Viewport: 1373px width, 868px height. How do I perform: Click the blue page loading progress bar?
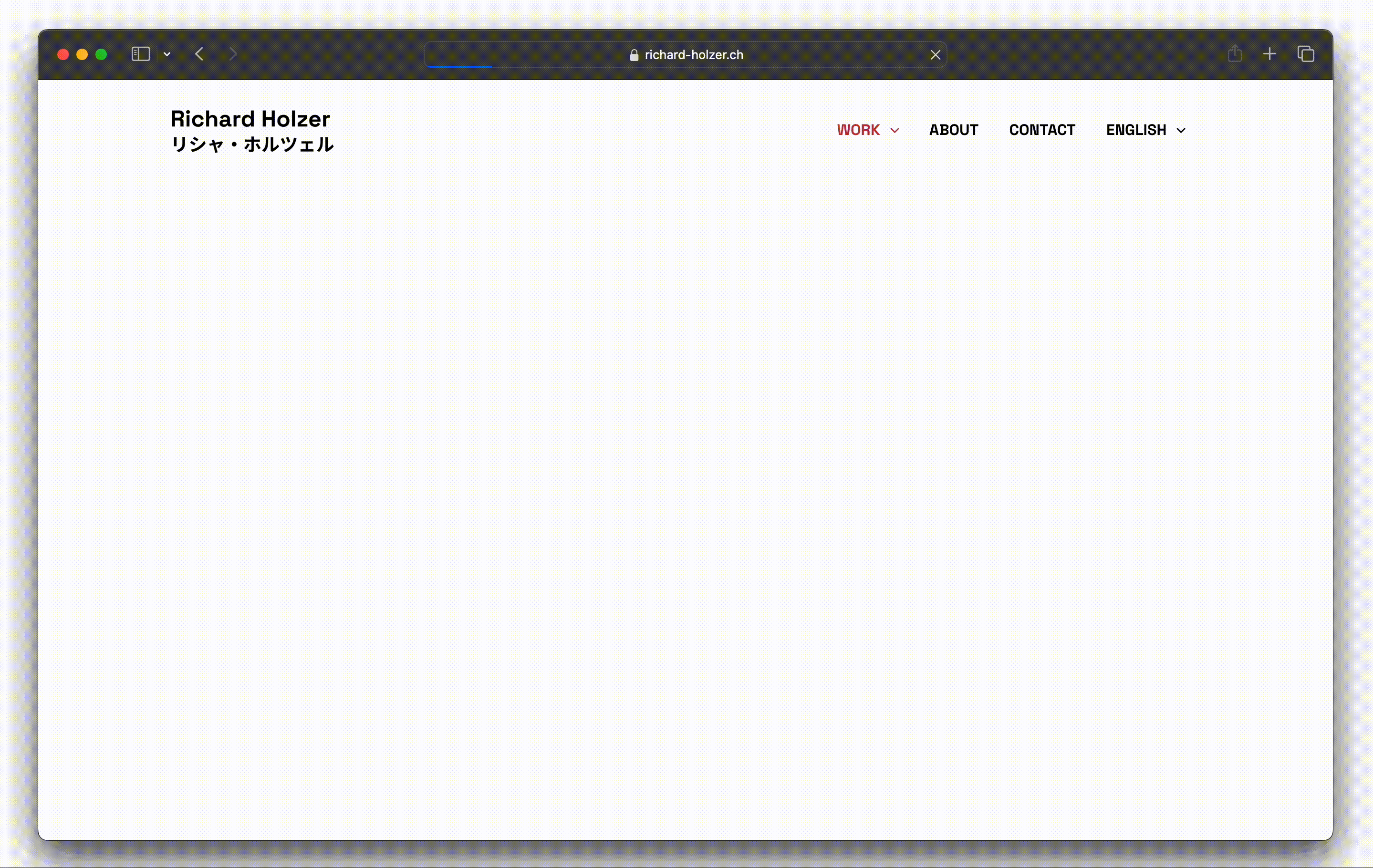coord(459,66)
